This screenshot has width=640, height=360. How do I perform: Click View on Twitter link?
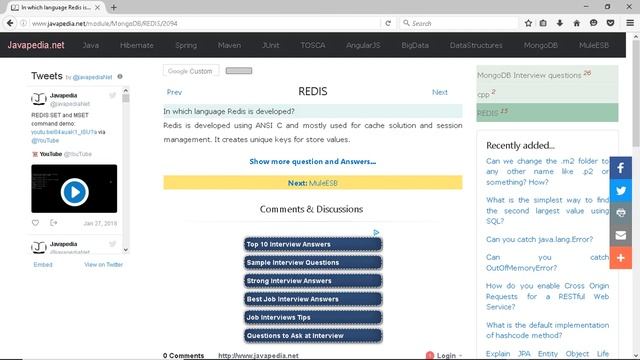tap(104, 264)
